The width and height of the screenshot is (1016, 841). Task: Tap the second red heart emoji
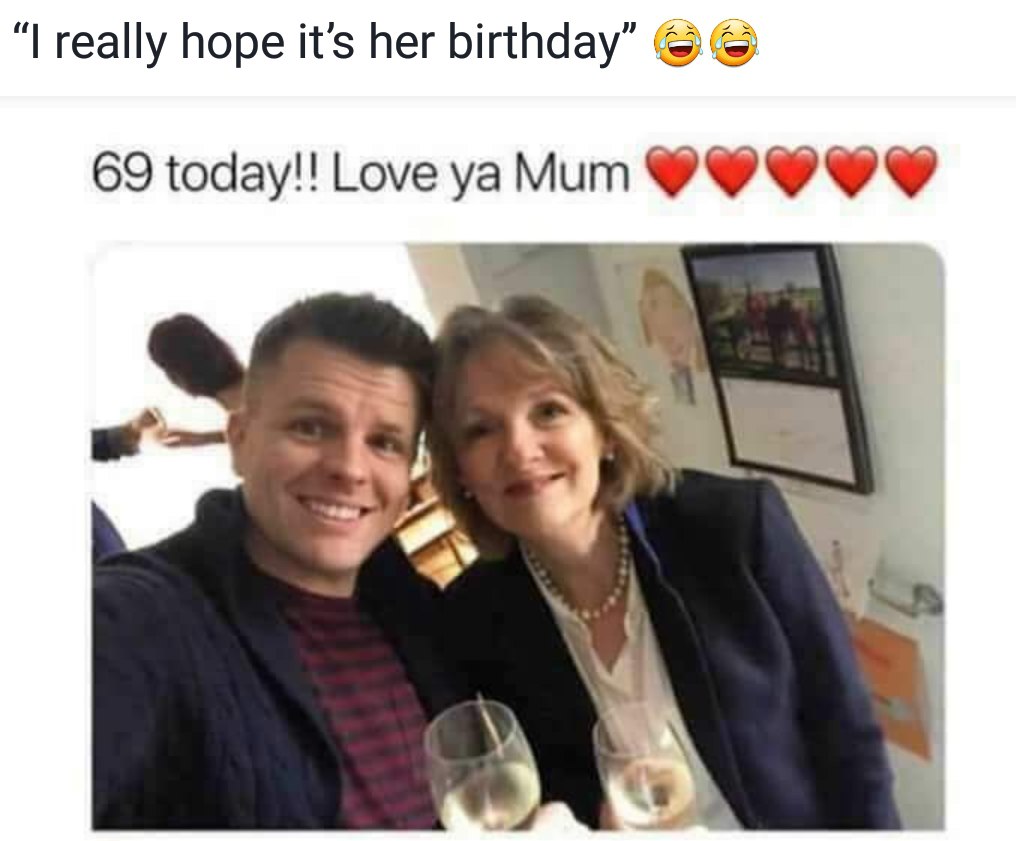point(733,172)
